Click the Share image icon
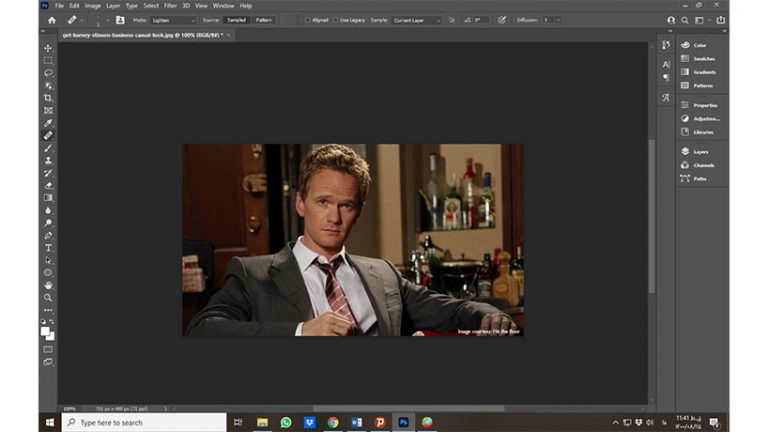The image size is (768, 432). [720, 20]
